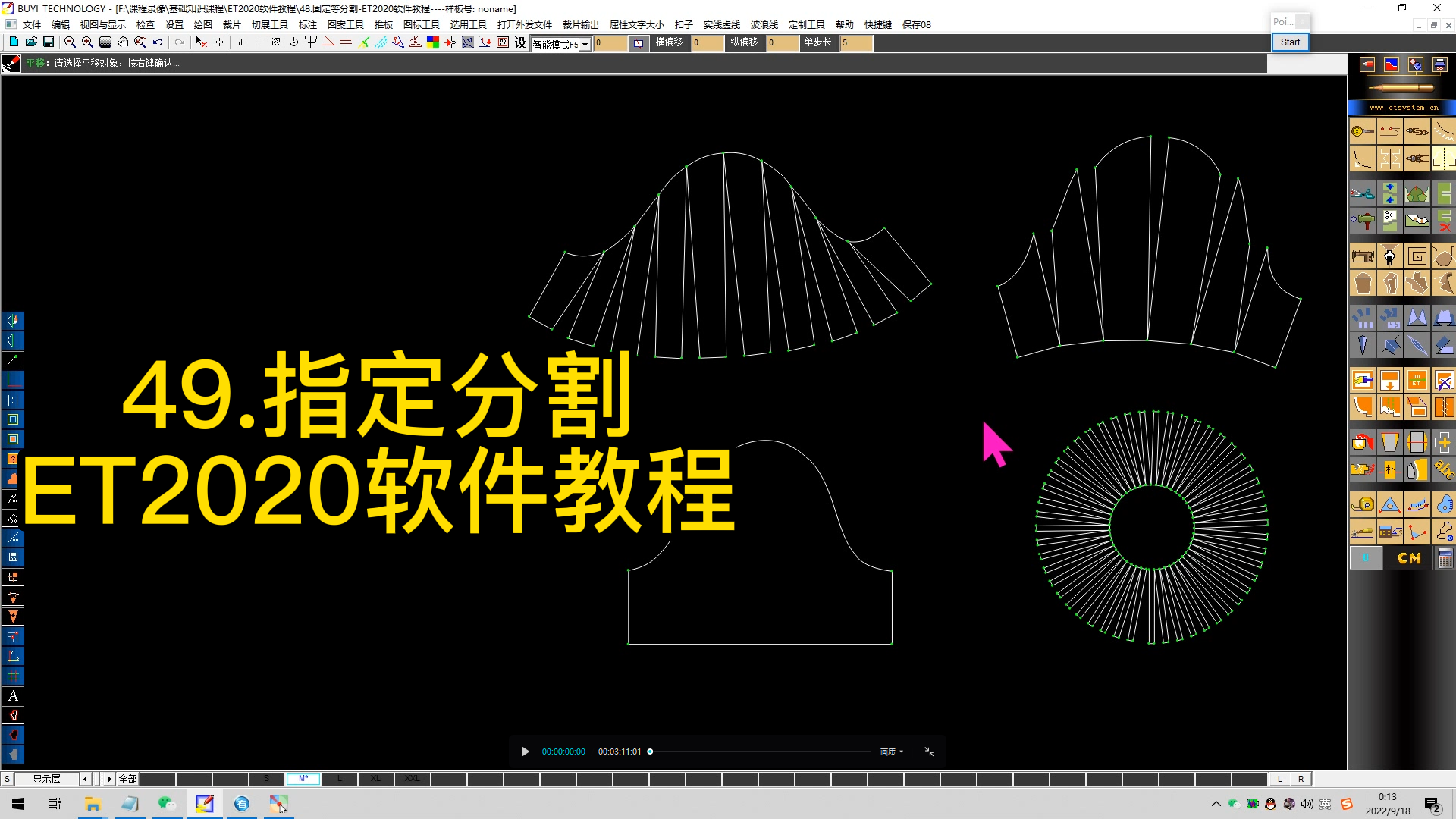
Task: Toggle the L size cell
Action: [339, 779]
